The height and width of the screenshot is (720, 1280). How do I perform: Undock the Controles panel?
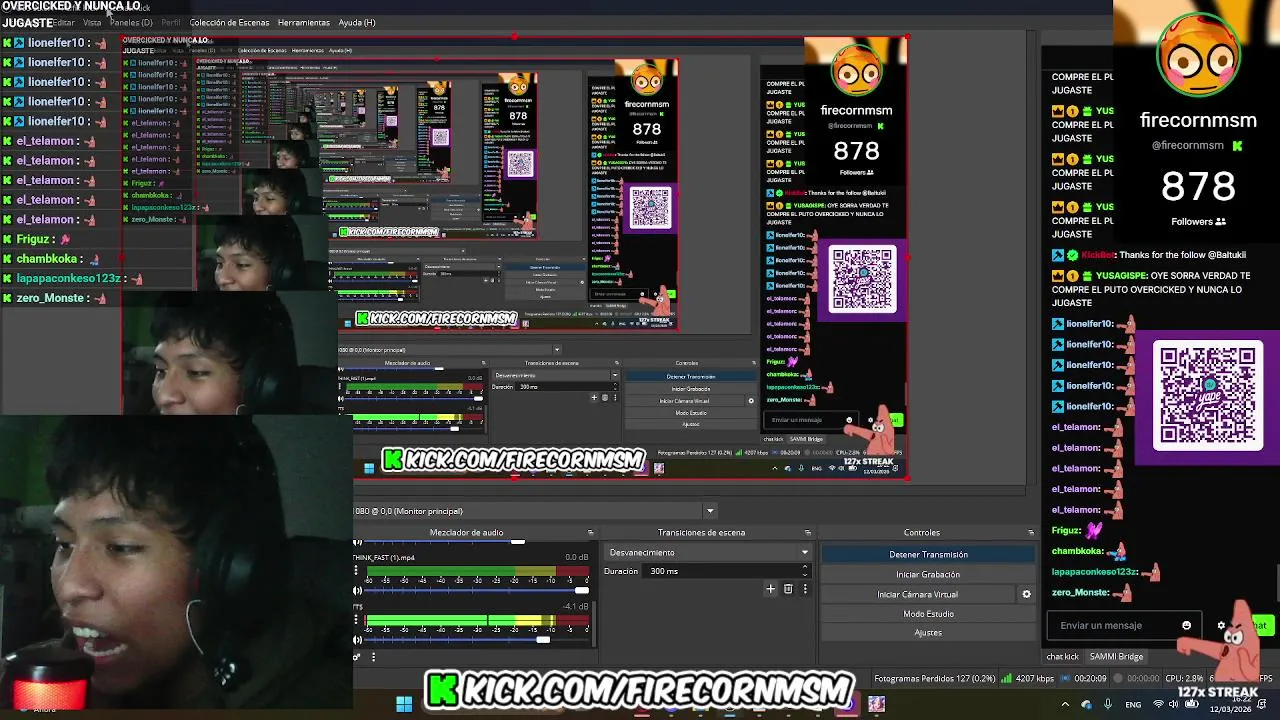(x=1031, y=532)
